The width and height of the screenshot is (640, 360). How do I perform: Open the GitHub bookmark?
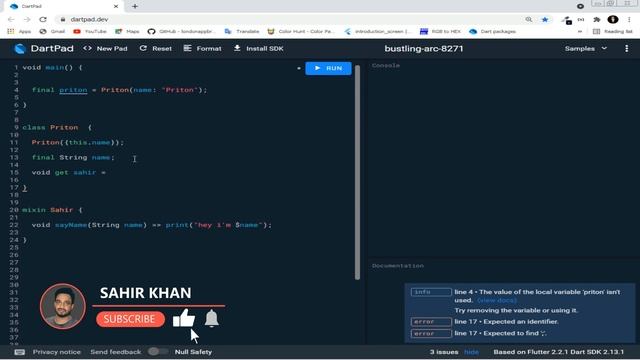point(181,31)
